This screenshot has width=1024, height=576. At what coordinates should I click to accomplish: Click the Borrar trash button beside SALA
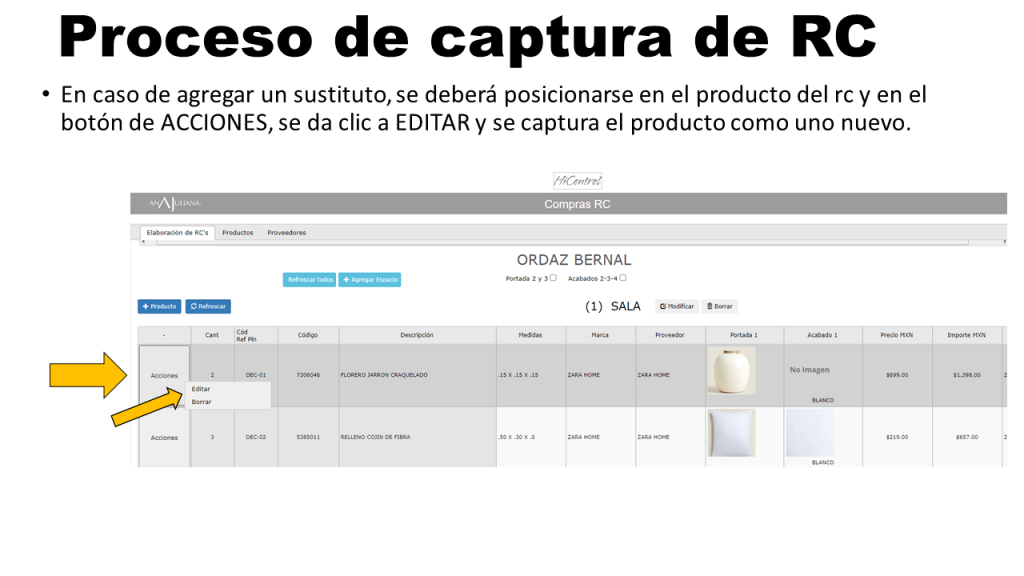point(719,306)
